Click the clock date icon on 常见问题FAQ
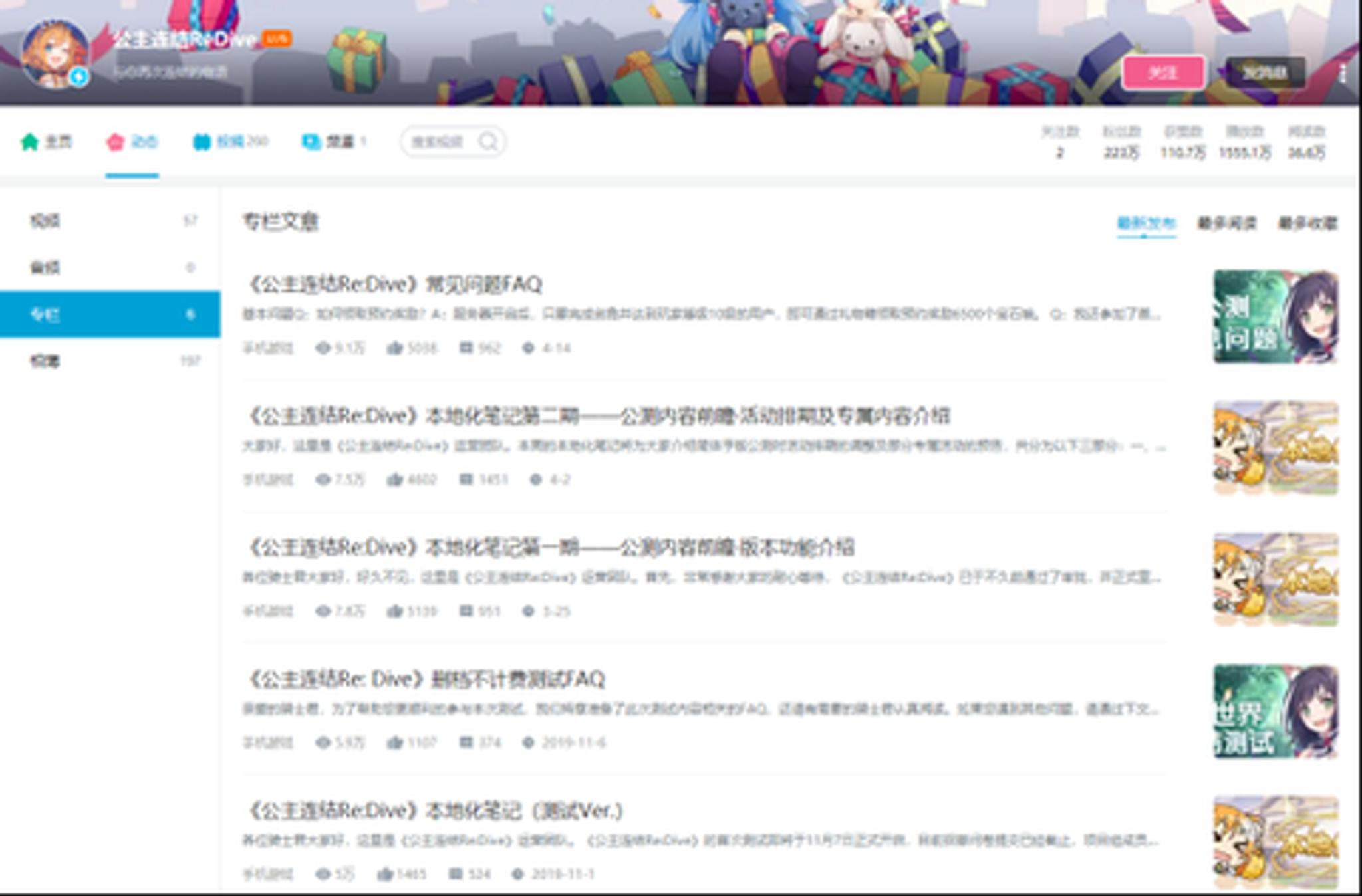This screenshot has height=896, width=1362. pyautogui.click(x=528, y=348)
